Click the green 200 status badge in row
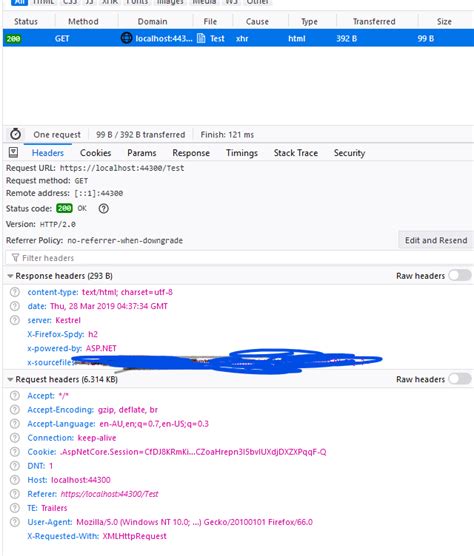474x556 pixels. 13,38
